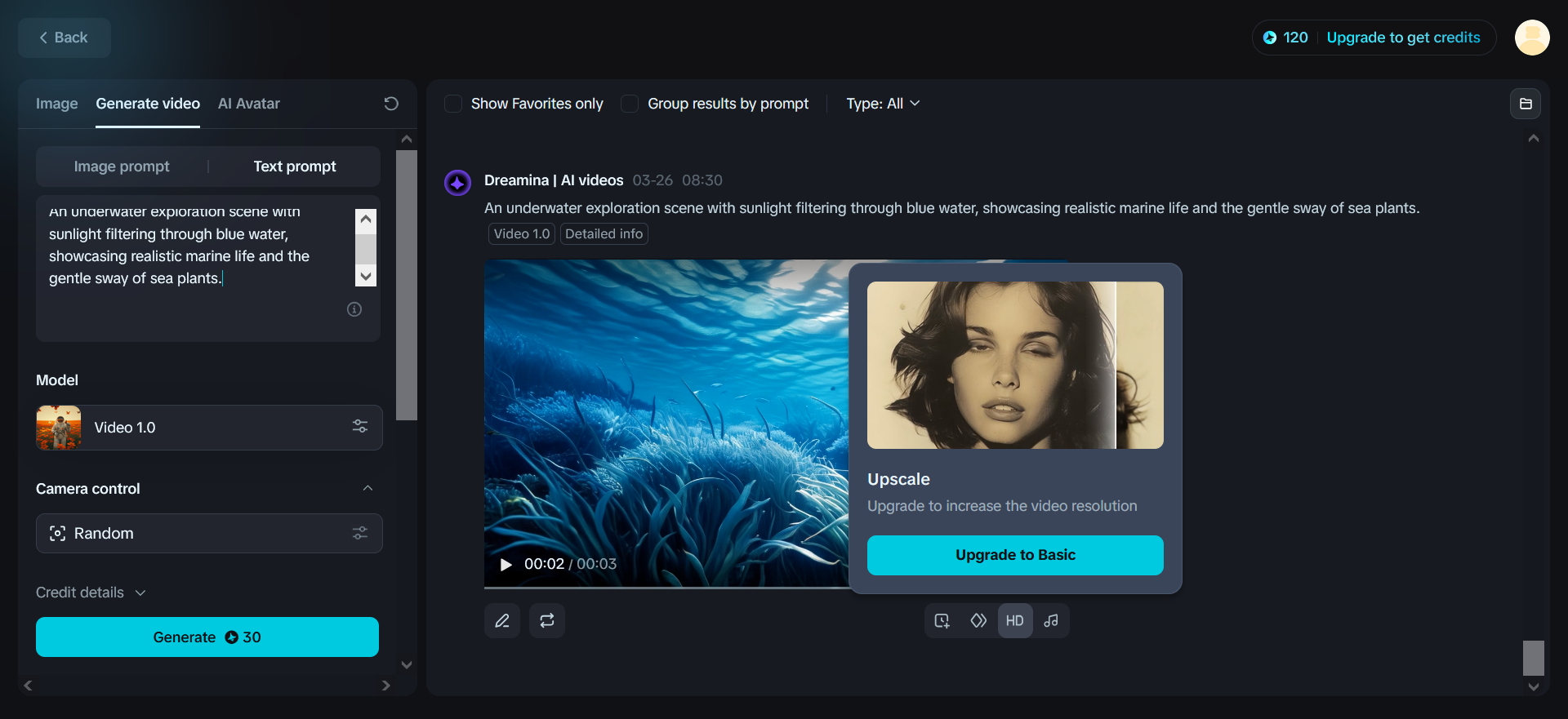Click the reset/refresh icon in the left panel
This screenshot has width=1568, height=719.
click(x=391, y=104)
